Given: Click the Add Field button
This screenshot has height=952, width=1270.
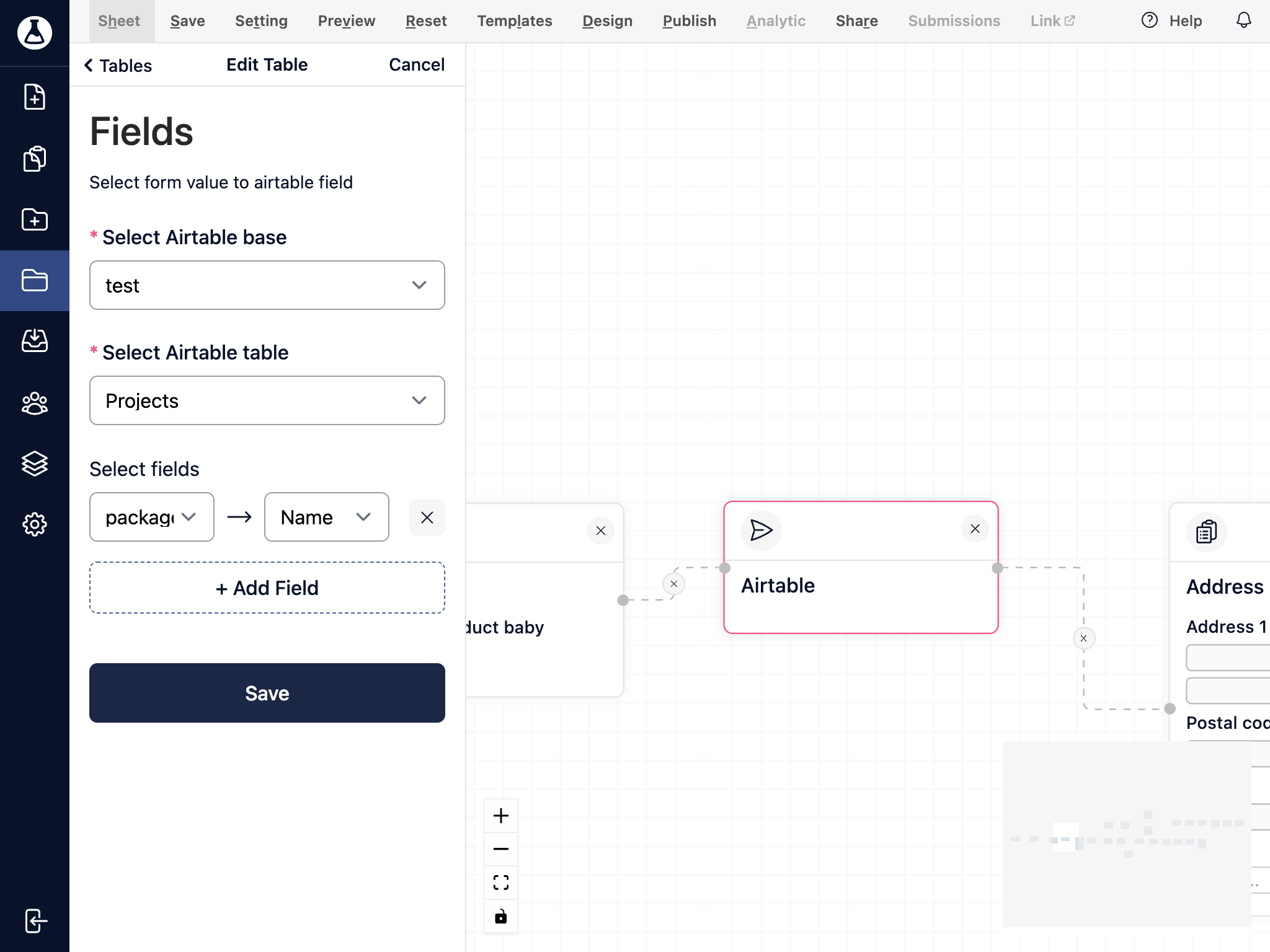Looking at the screenshot, I should pos(267,588).
